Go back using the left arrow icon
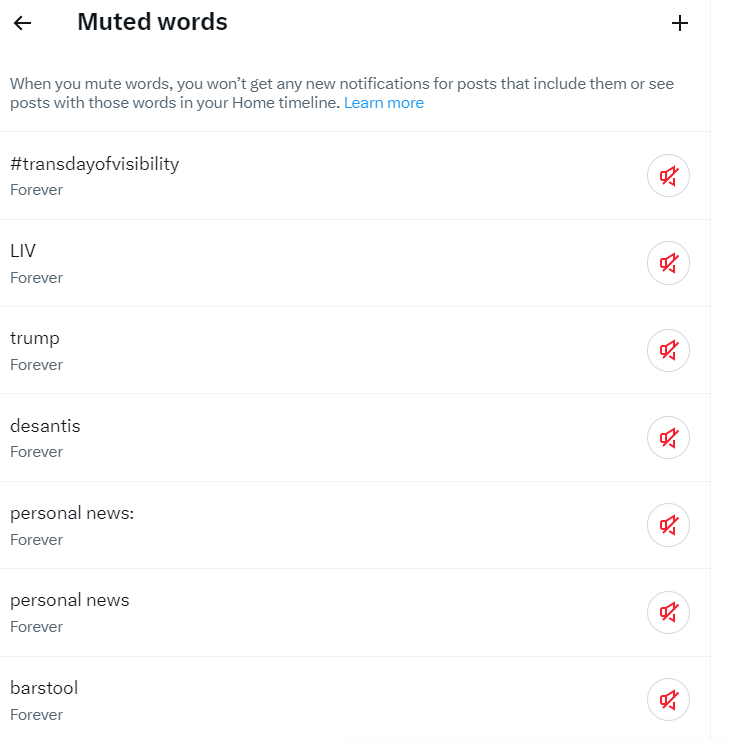The height and width of the screenshot is (741, 732). tap(22, 23)
